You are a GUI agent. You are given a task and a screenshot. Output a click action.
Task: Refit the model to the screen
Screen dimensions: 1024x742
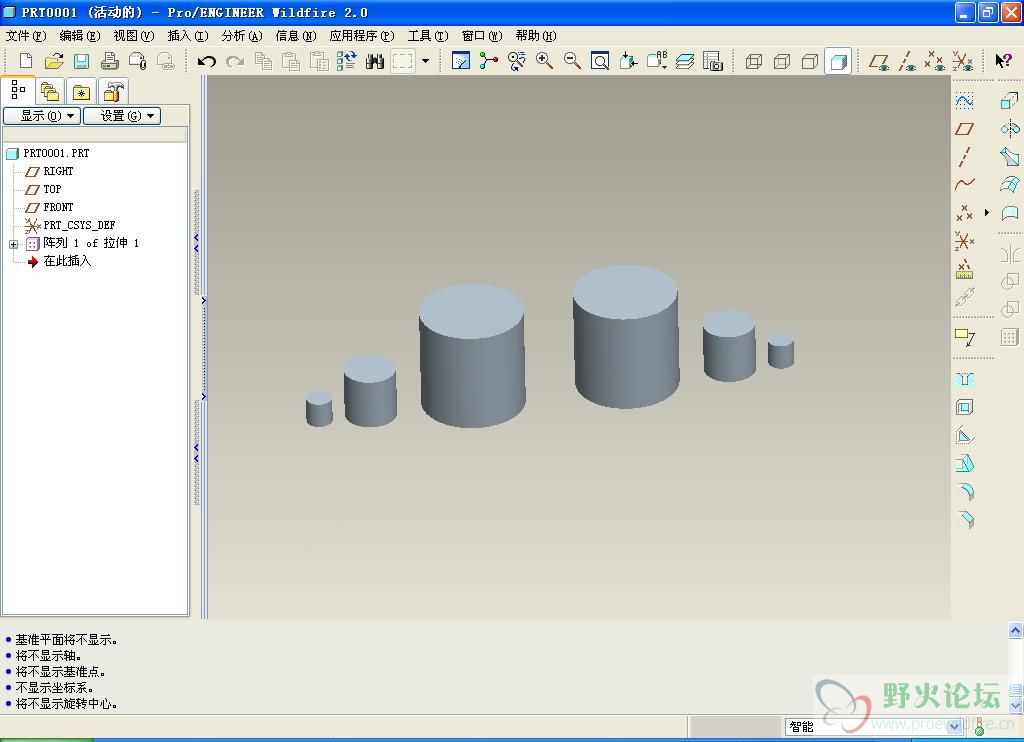pos(600,61)
